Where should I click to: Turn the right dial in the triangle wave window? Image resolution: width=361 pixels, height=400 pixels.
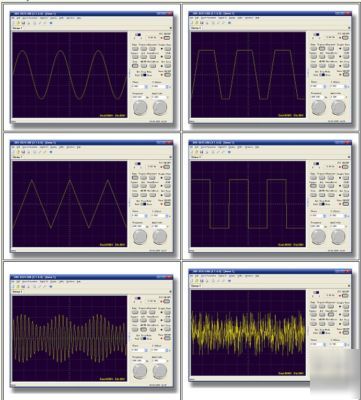coord(160,237)
